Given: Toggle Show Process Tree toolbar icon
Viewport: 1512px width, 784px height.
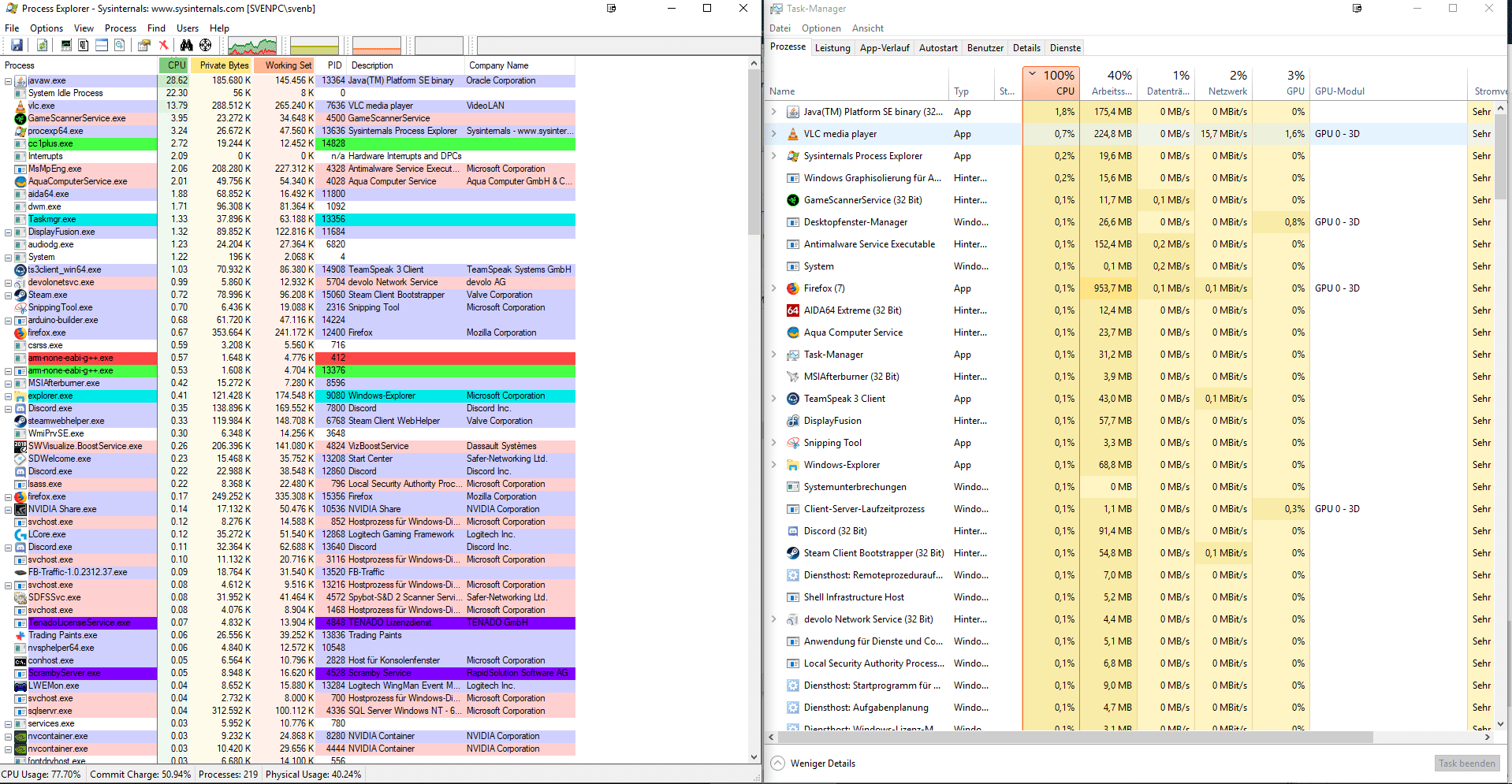Looking at the screenshot, I should tap(83, 45).
